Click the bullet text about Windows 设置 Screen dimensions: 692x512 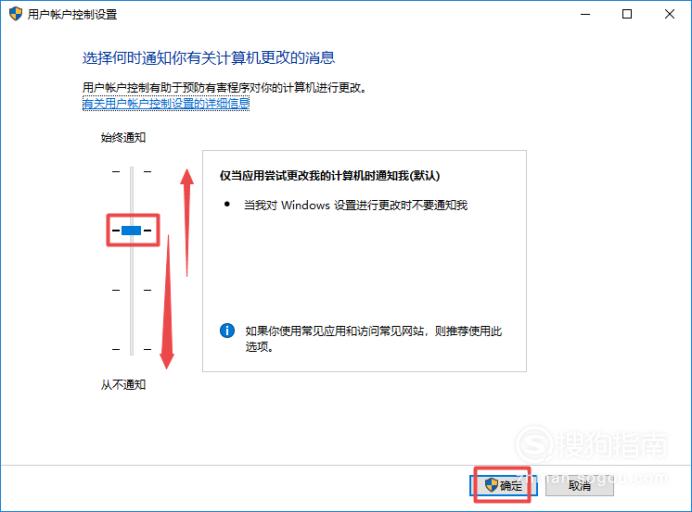[355, 205]
